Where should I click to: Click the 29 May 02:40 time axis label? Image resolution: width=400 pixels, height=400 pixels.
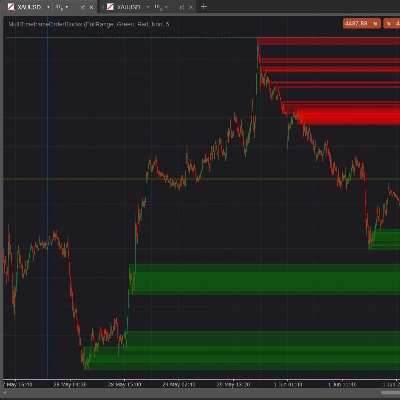pos(179,384)
